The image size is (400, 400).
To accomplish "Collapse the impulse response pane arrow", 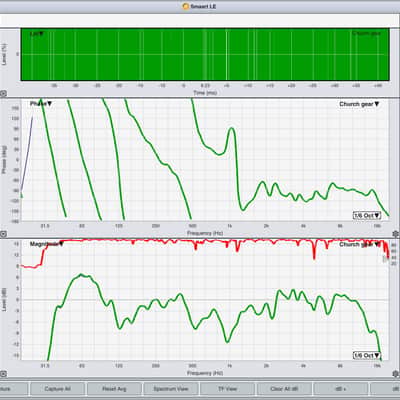I will point(3,94).
